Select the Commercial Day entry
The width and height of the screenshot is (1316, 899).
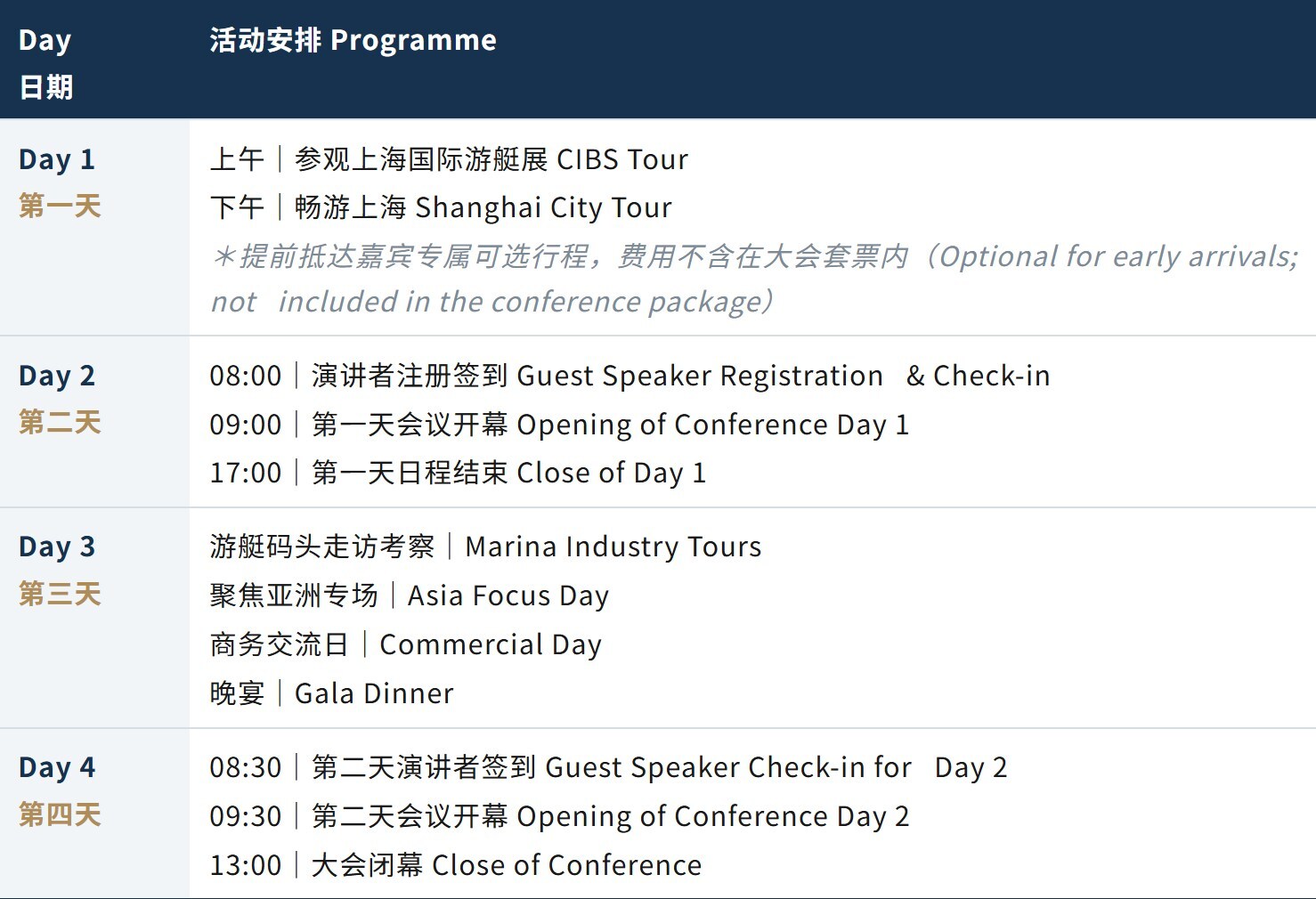tap(406, 644)
